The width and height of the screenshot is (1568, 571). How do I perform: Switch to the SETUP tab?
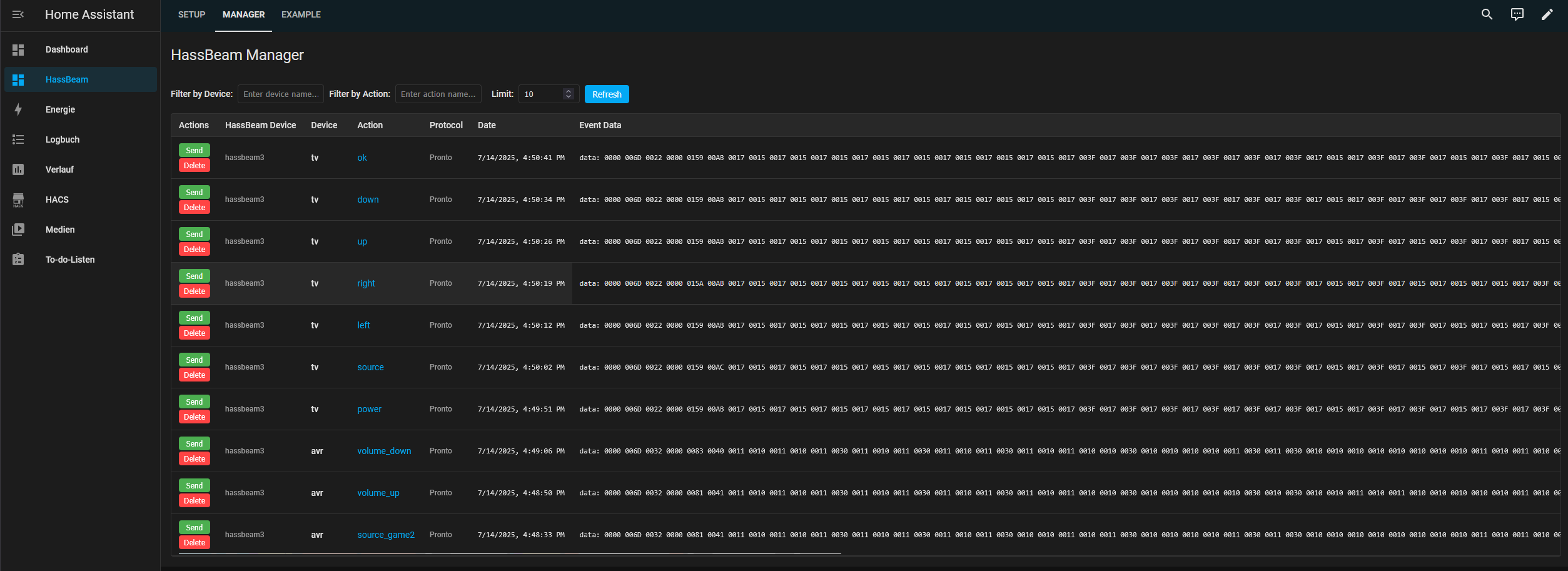point(191,14)
